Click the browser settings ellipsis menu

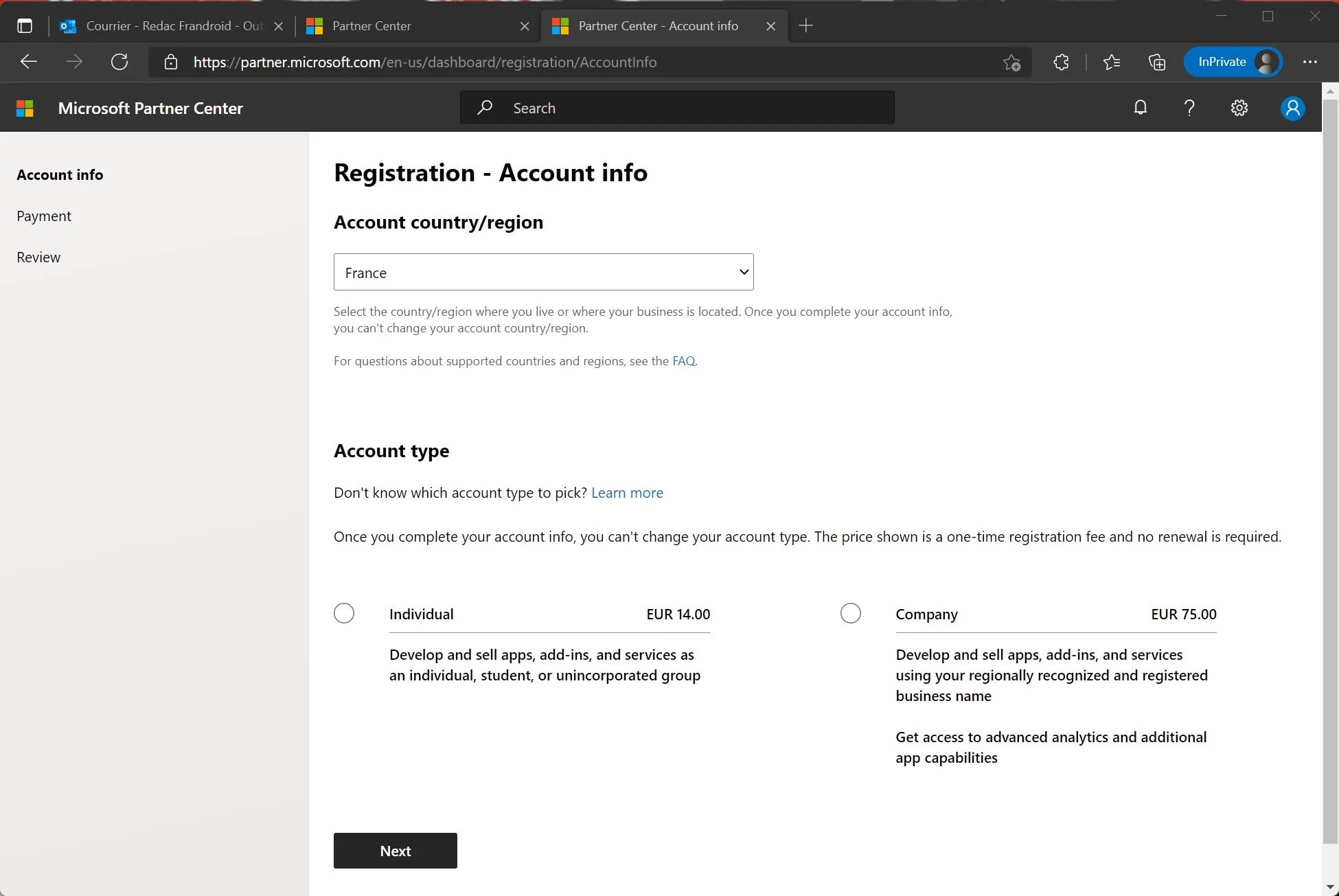(x=1310, y=62)
